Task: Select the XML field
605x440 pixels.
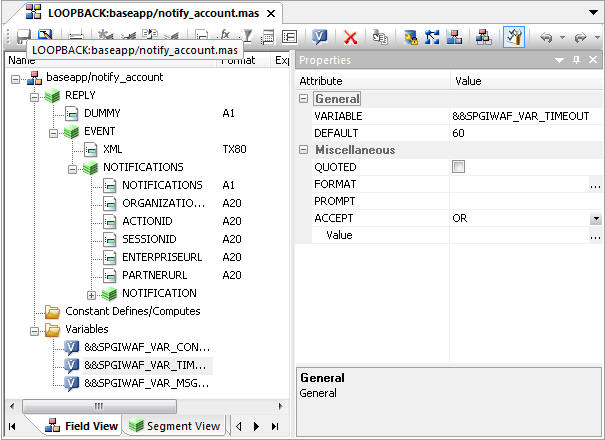Action: [112, 149]
